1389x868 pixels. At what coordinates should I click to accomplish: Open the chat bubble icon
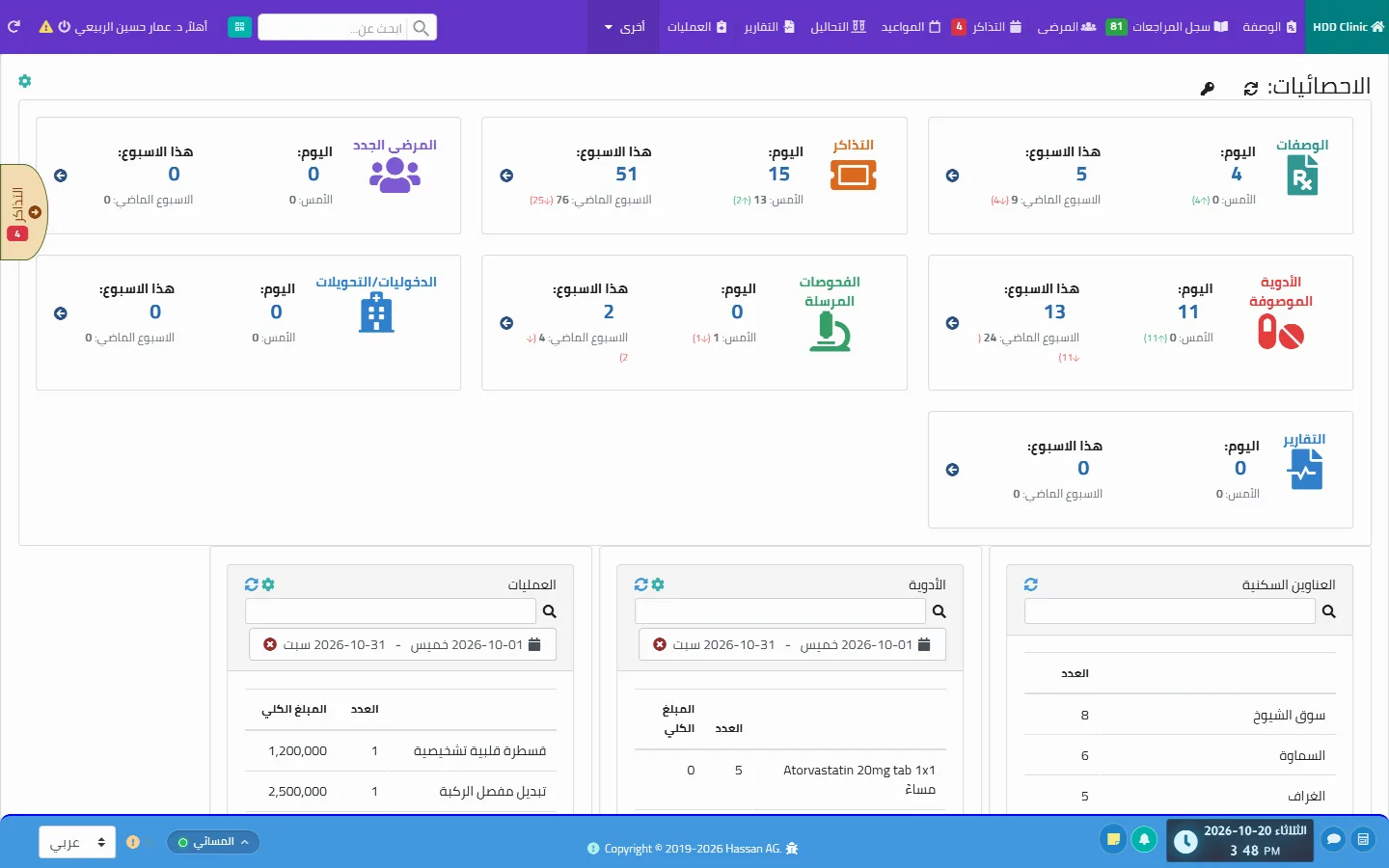pos(1333,839)
